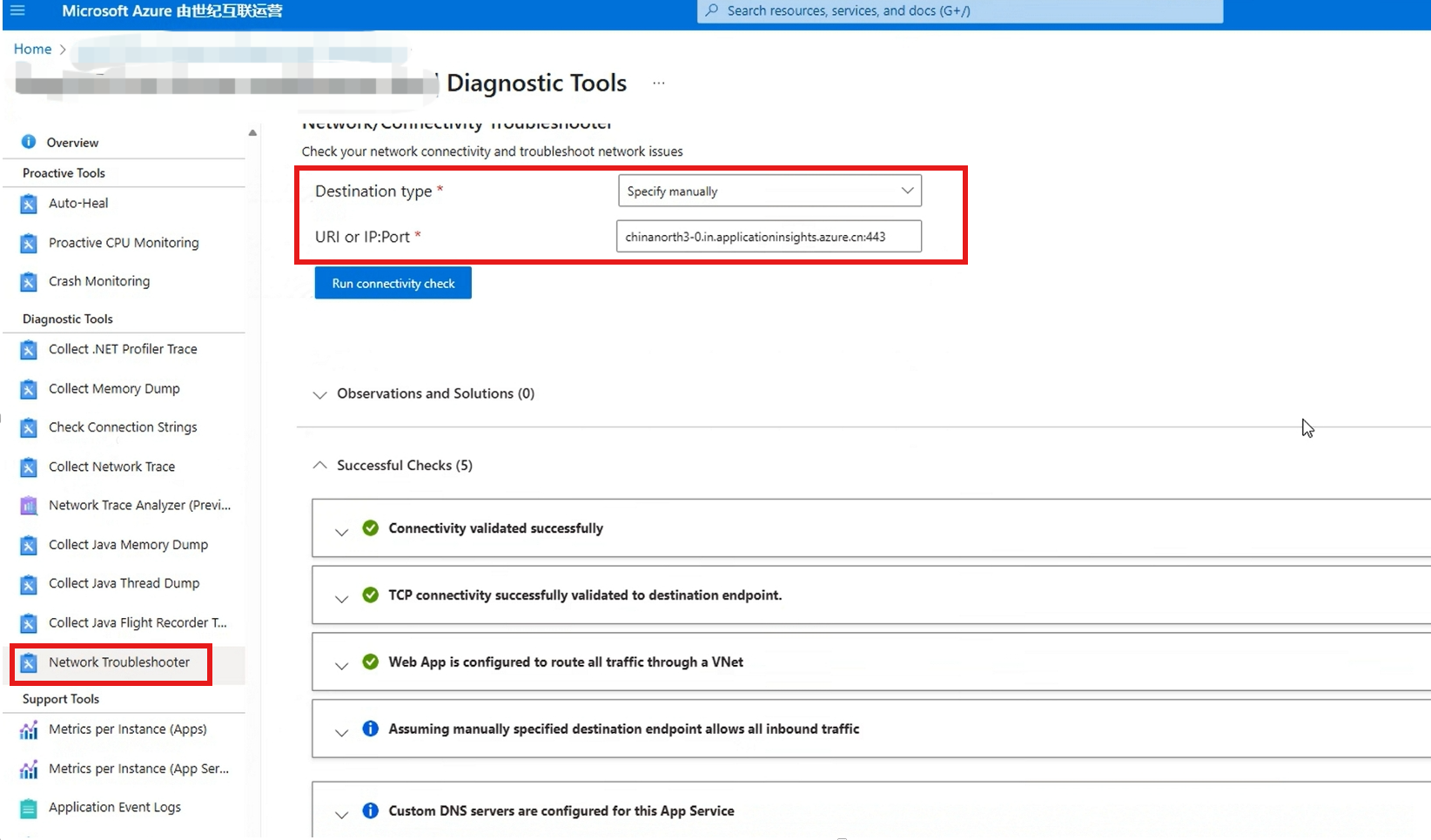
Task: Run connectivity check button
Action: click(x=393, y=283)
